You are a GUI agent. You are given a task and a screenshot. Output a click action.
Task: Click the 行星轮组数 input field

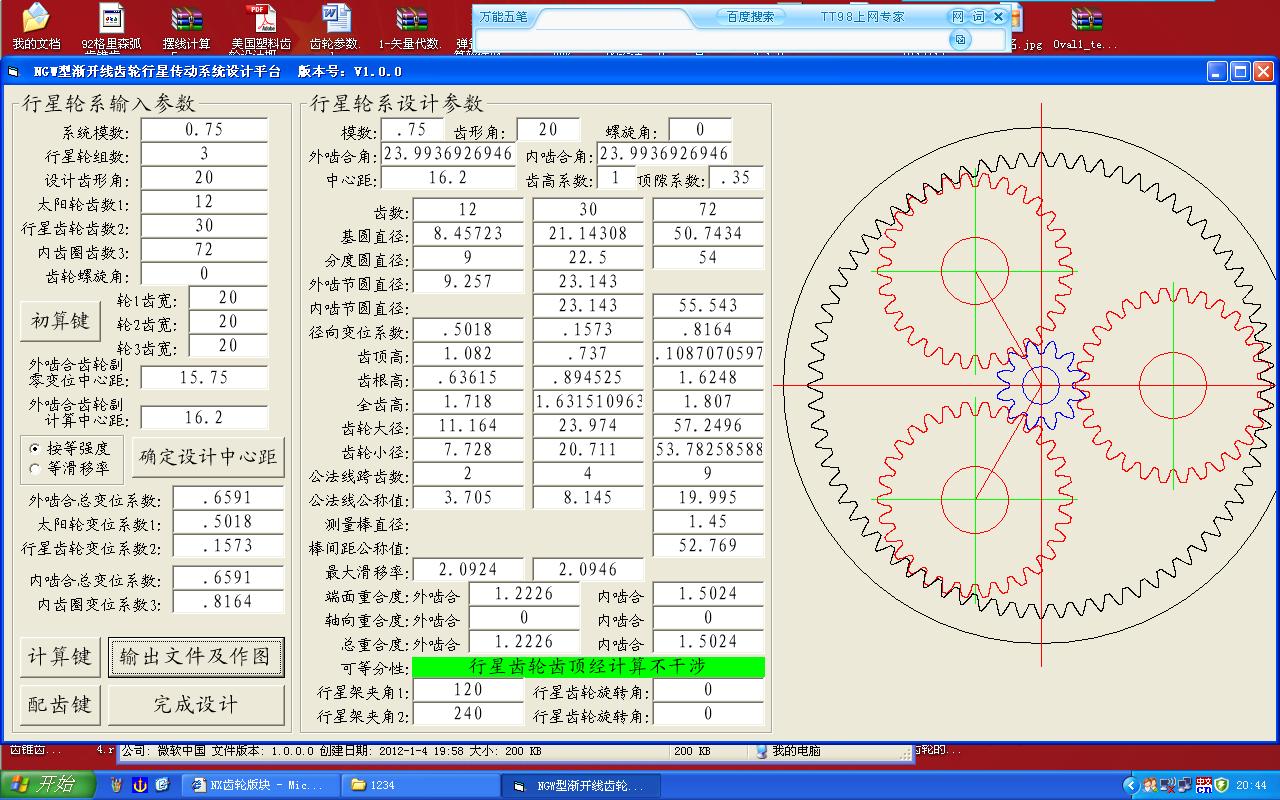click(204, 154)
